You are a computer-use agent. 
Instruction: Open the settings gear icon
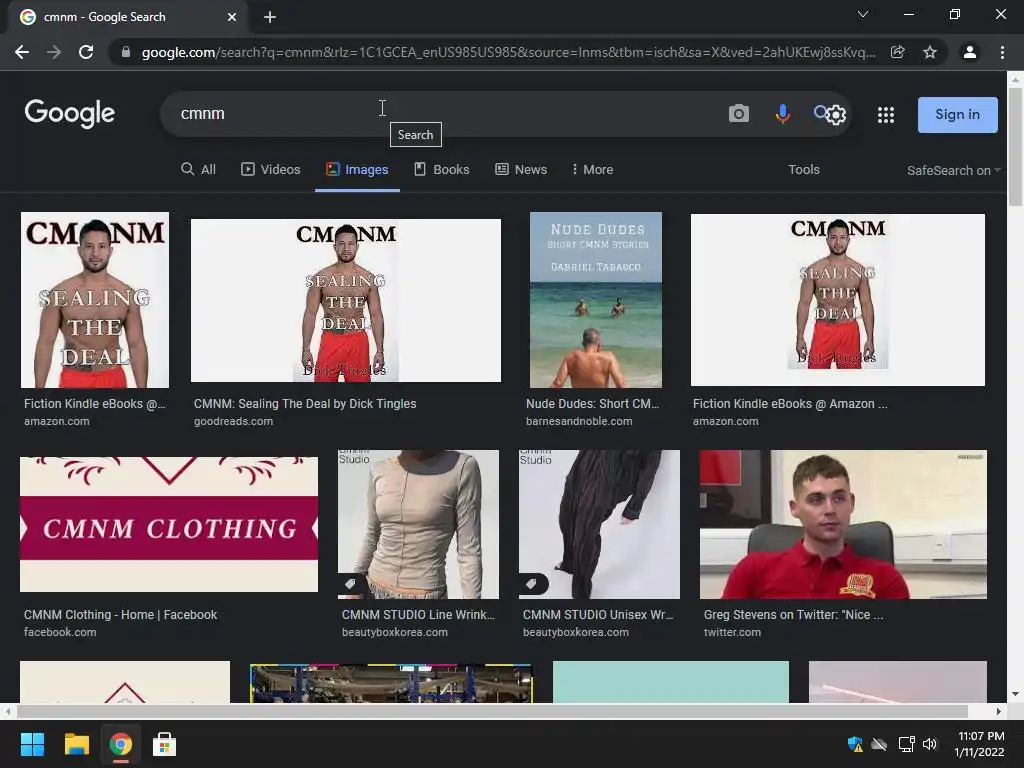click(837, 116)
